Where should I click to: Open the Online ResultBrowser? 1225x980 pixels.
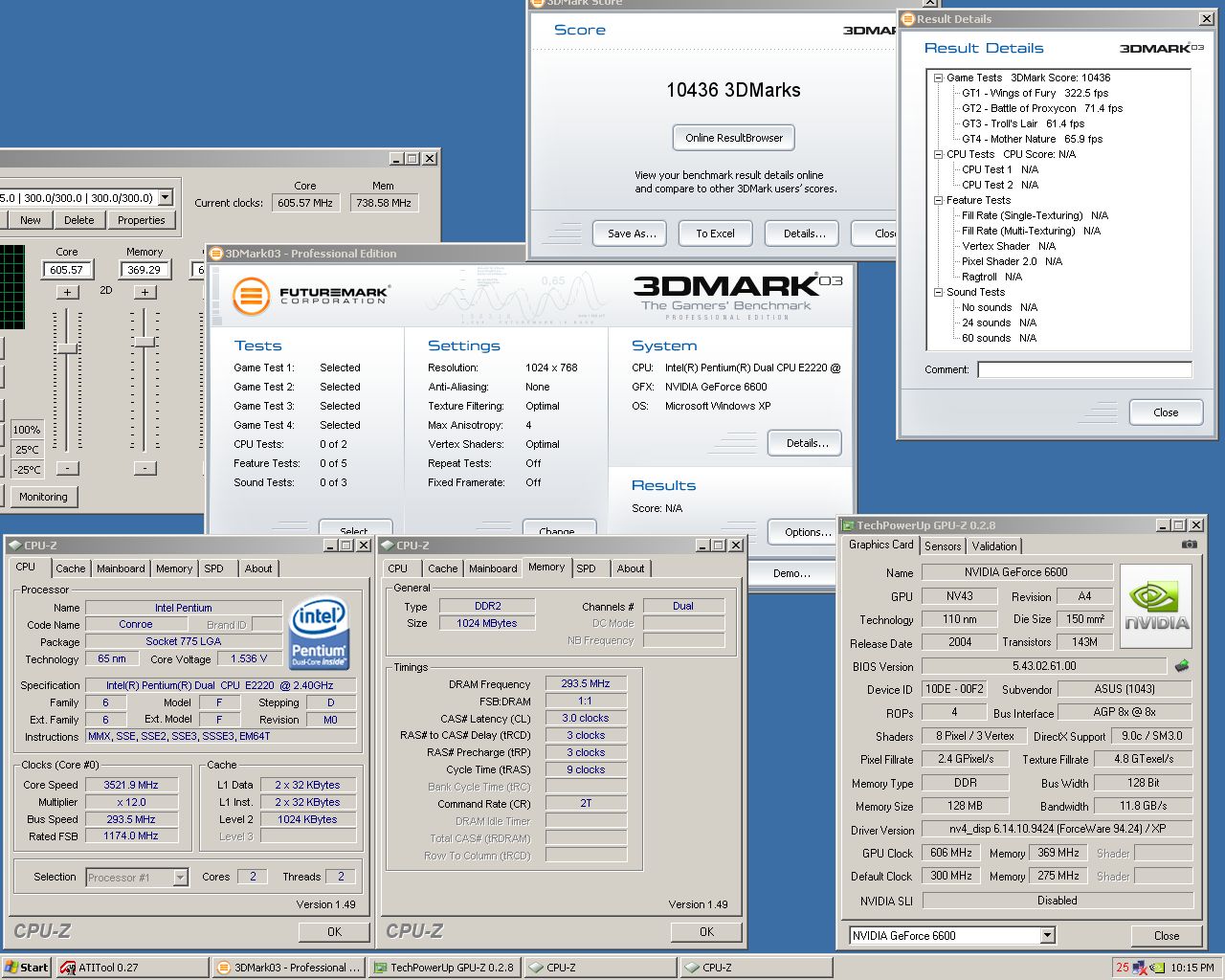[x=734, y=138]
